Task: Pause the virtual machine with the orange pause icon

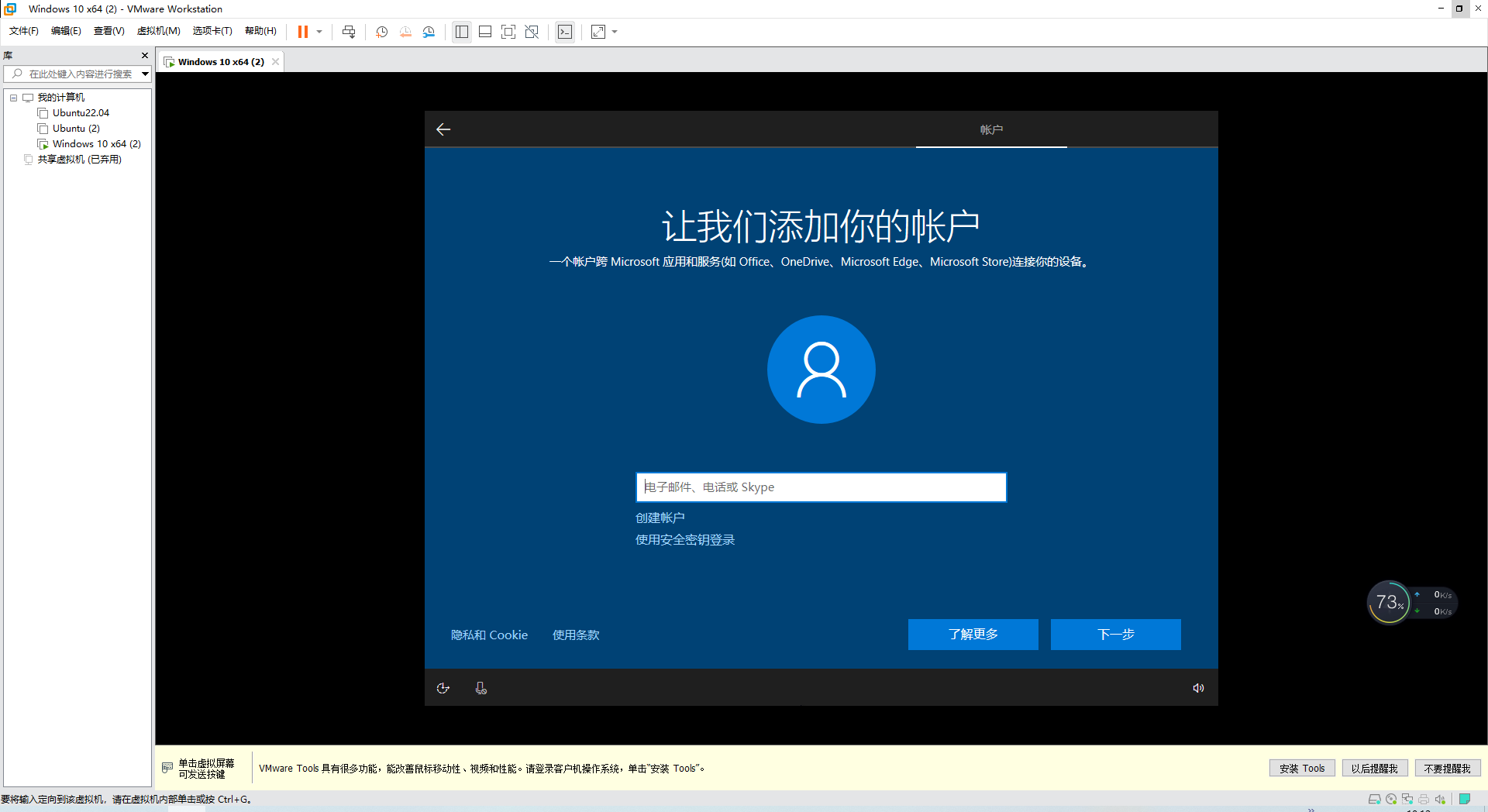Action: [303, 32]
